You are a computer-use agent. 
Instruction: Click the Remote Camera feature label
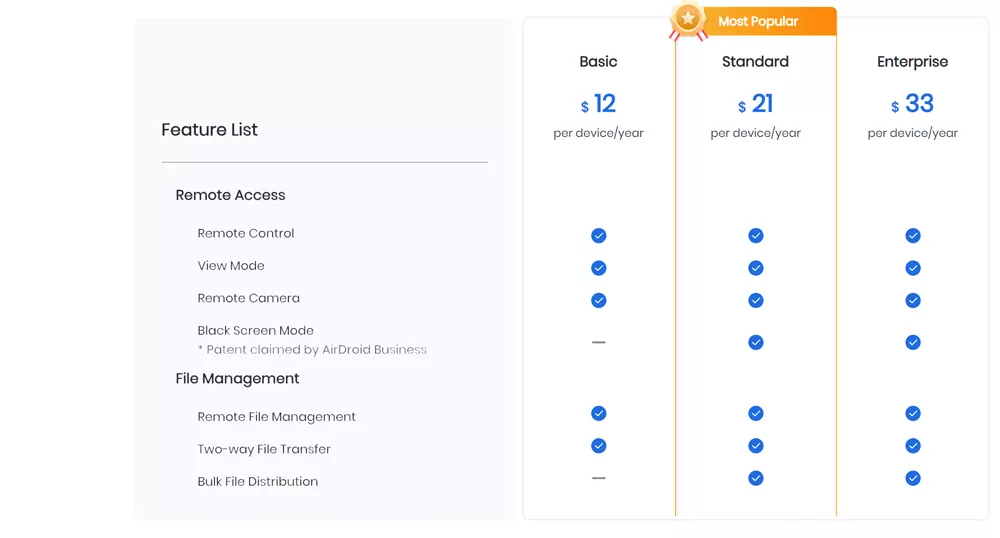(x=248, y=298)
